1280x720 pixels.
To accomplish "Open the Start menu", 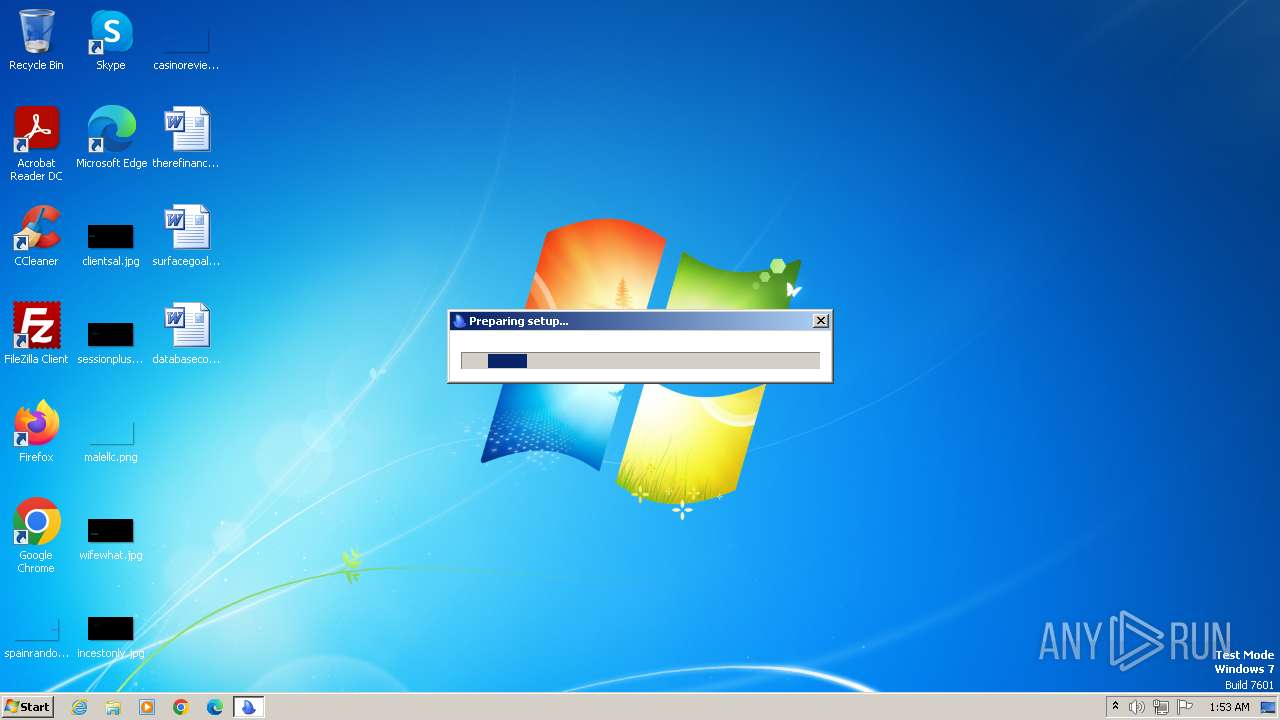I will 27,707.
